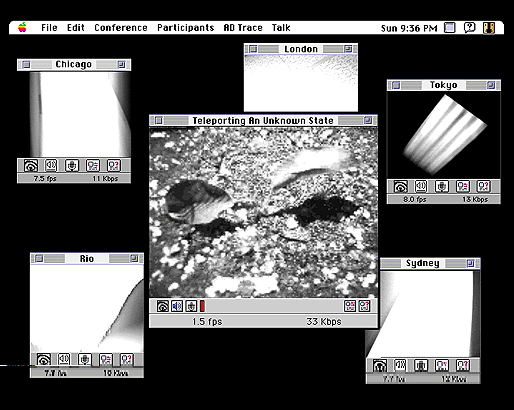Open the Talk menu

(281, 28)
